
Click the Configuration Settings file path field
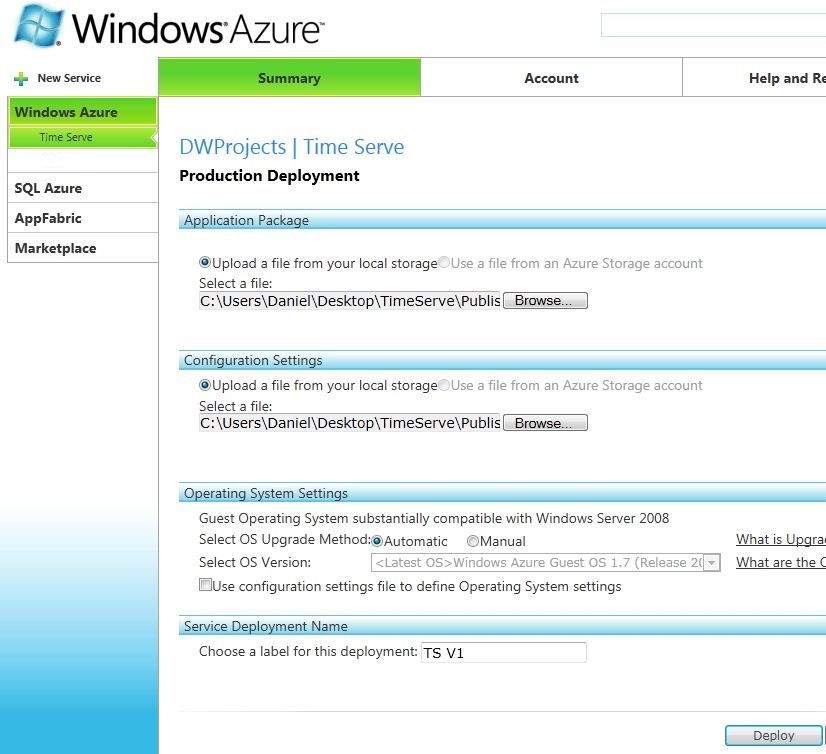tap(350, 423)
